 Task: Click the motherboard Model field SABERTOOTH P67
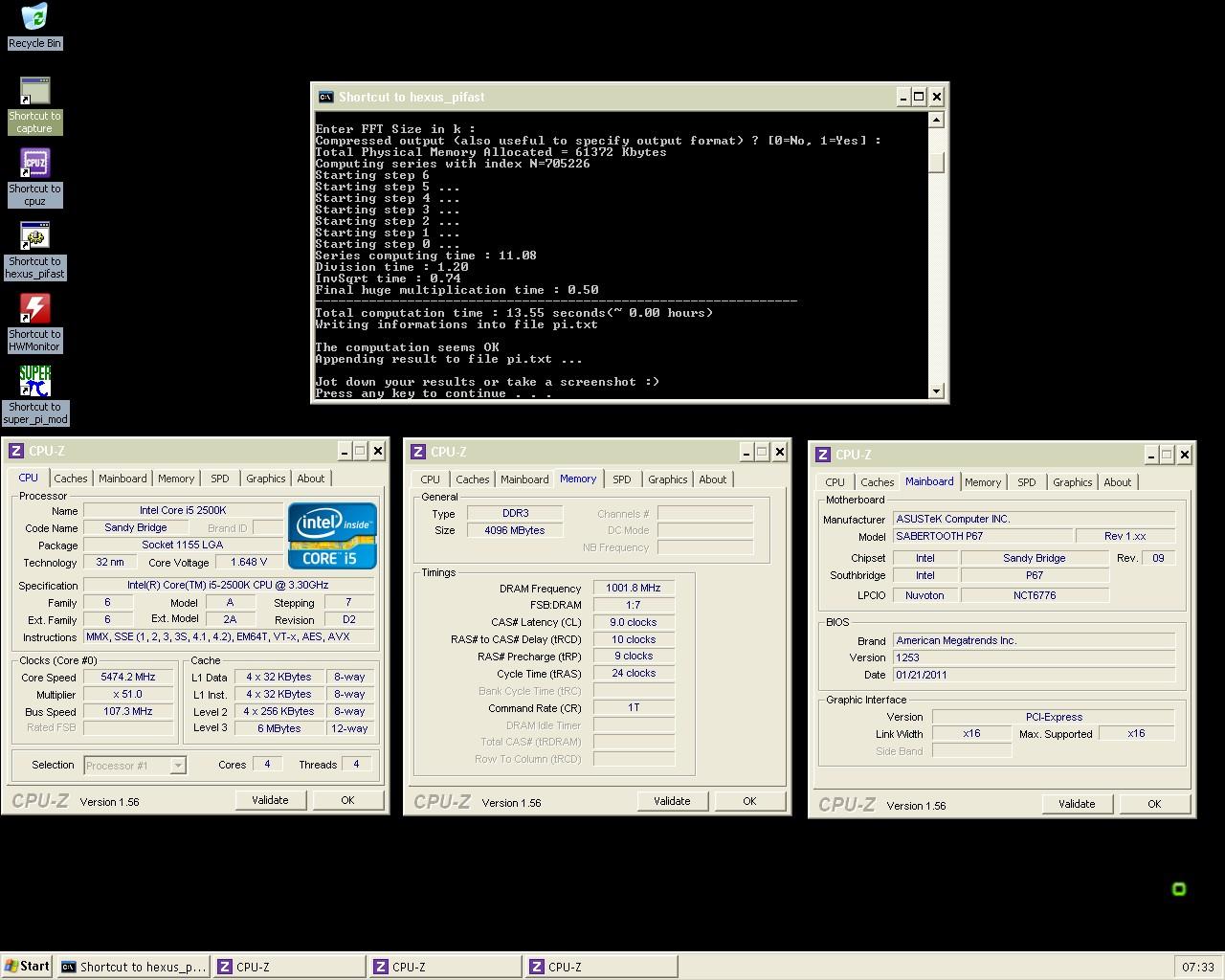[x=982, y=536]
